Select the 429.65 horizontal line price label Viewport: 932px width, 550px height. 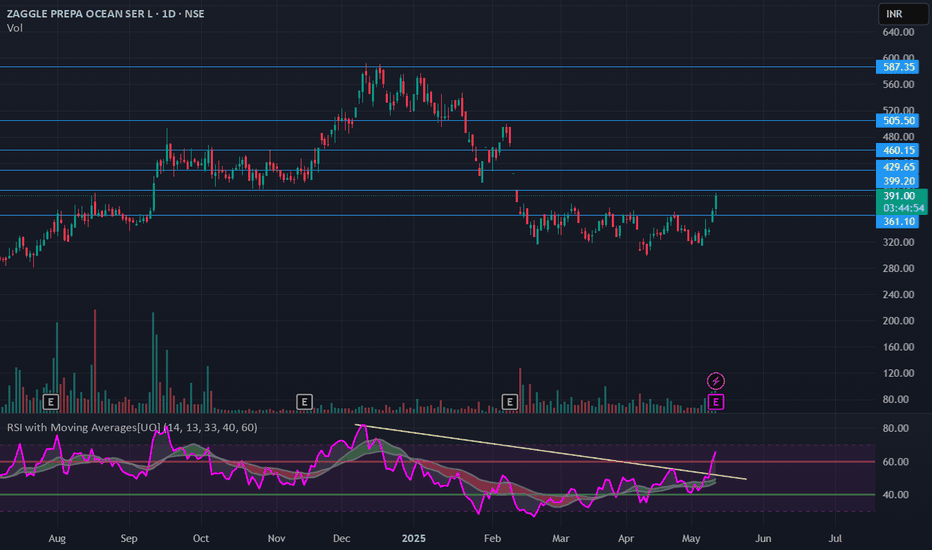(x=898, y=167)
